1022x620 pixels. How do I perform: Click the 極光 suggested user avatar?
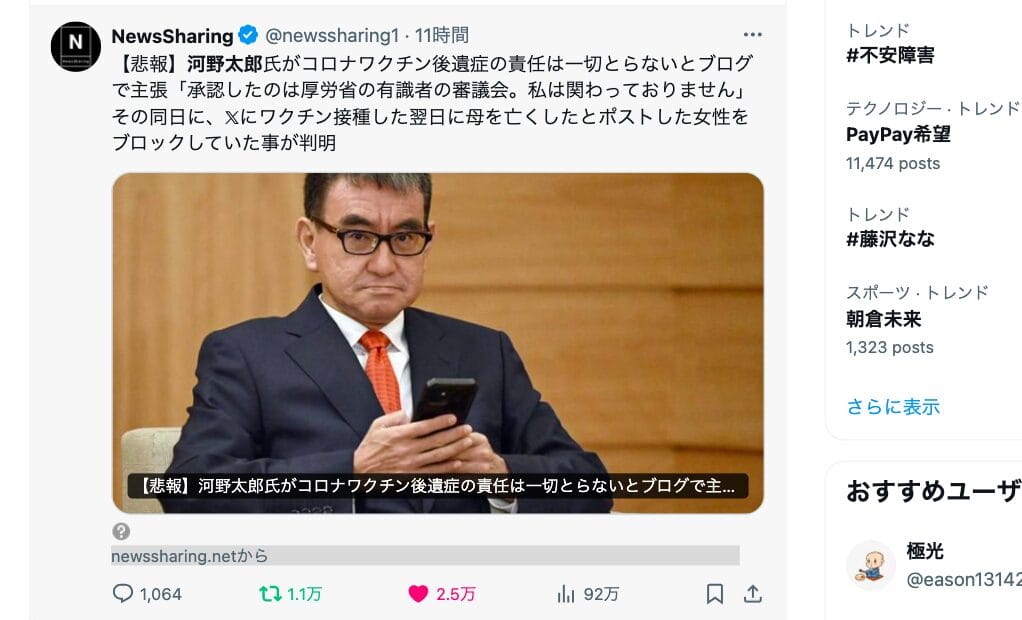pyautogui.click(x=871, y=565)
